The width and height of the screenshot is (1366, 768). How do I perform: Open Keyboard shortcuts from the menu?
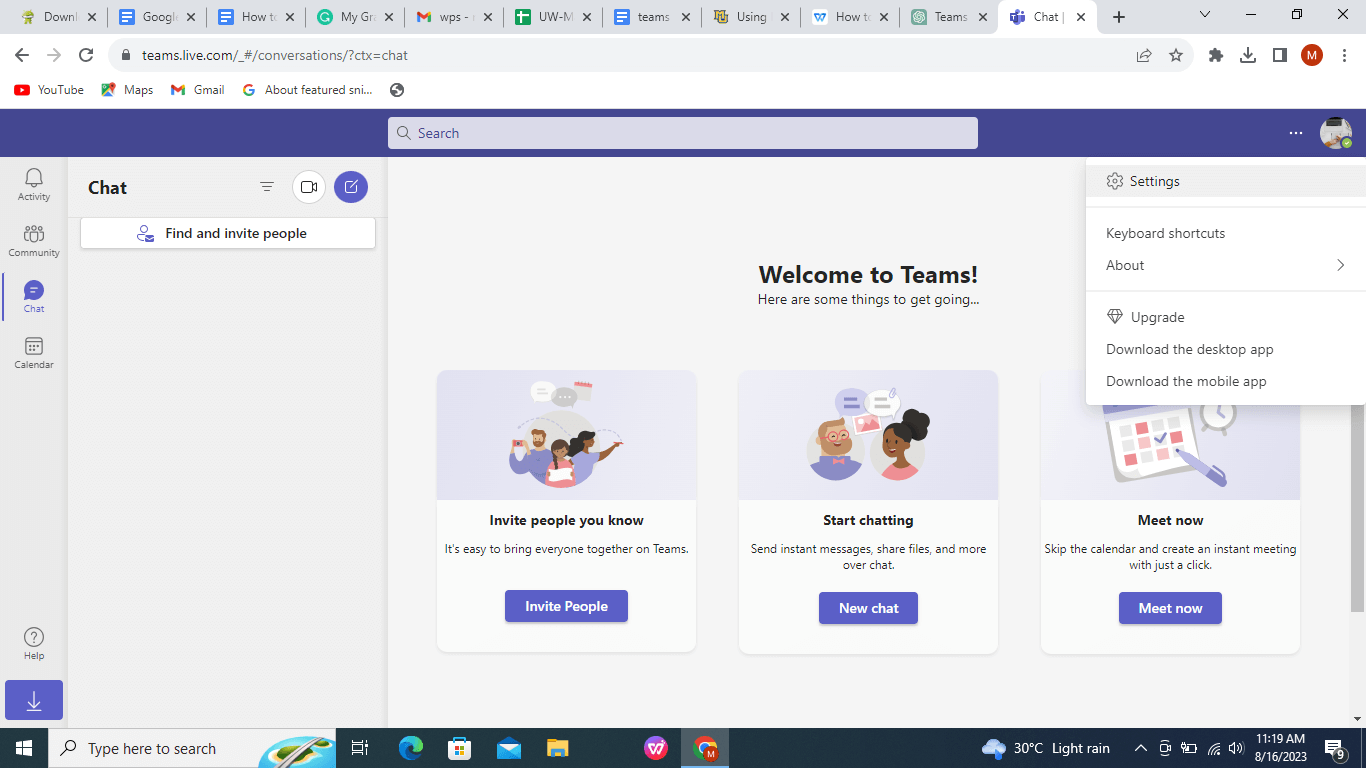point(1164,233)
